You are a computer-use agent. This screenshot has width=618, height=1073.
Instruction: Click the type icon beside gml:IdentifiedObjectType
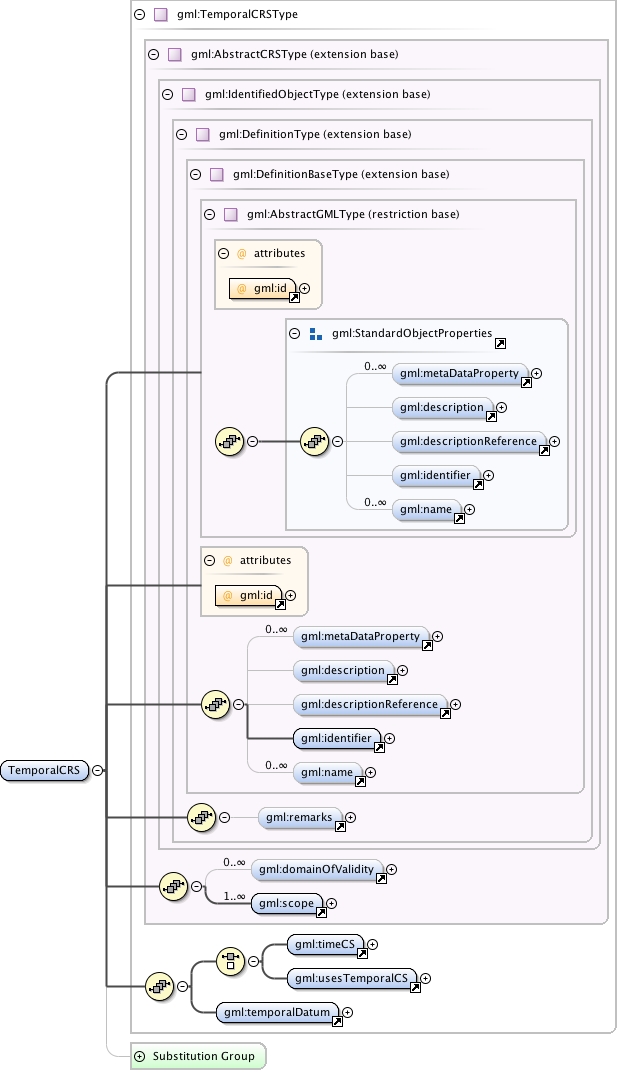(189, 94)
